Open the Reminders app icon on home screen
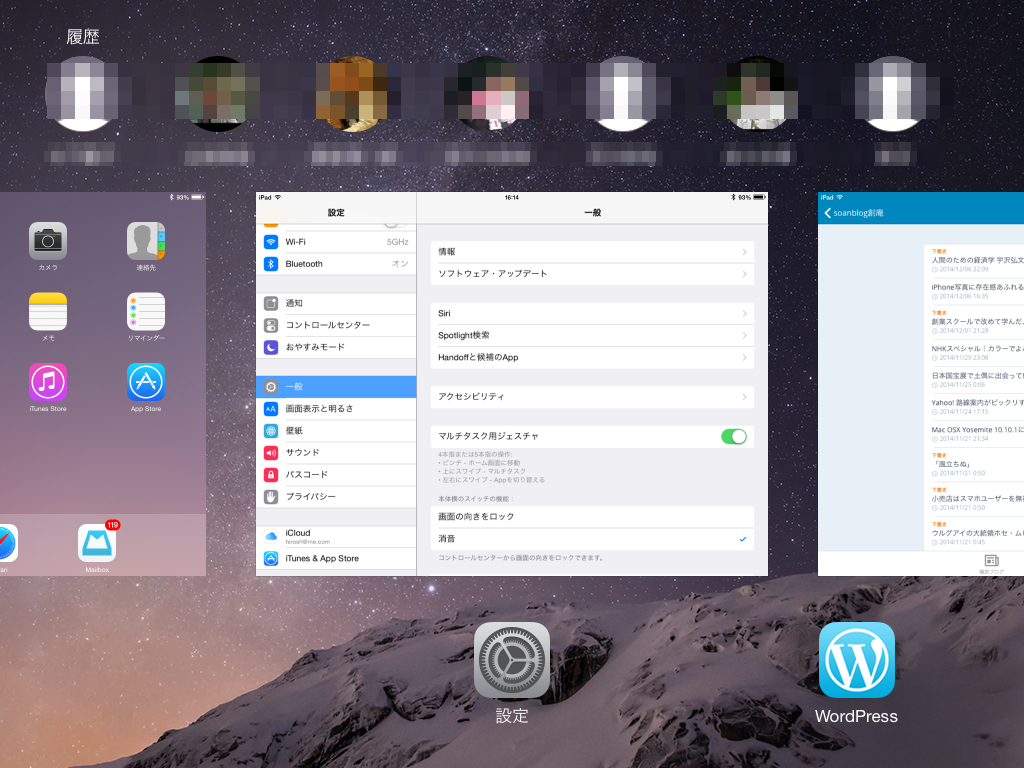The height and width of the screenshot is (768, 1024). point(146,312)
